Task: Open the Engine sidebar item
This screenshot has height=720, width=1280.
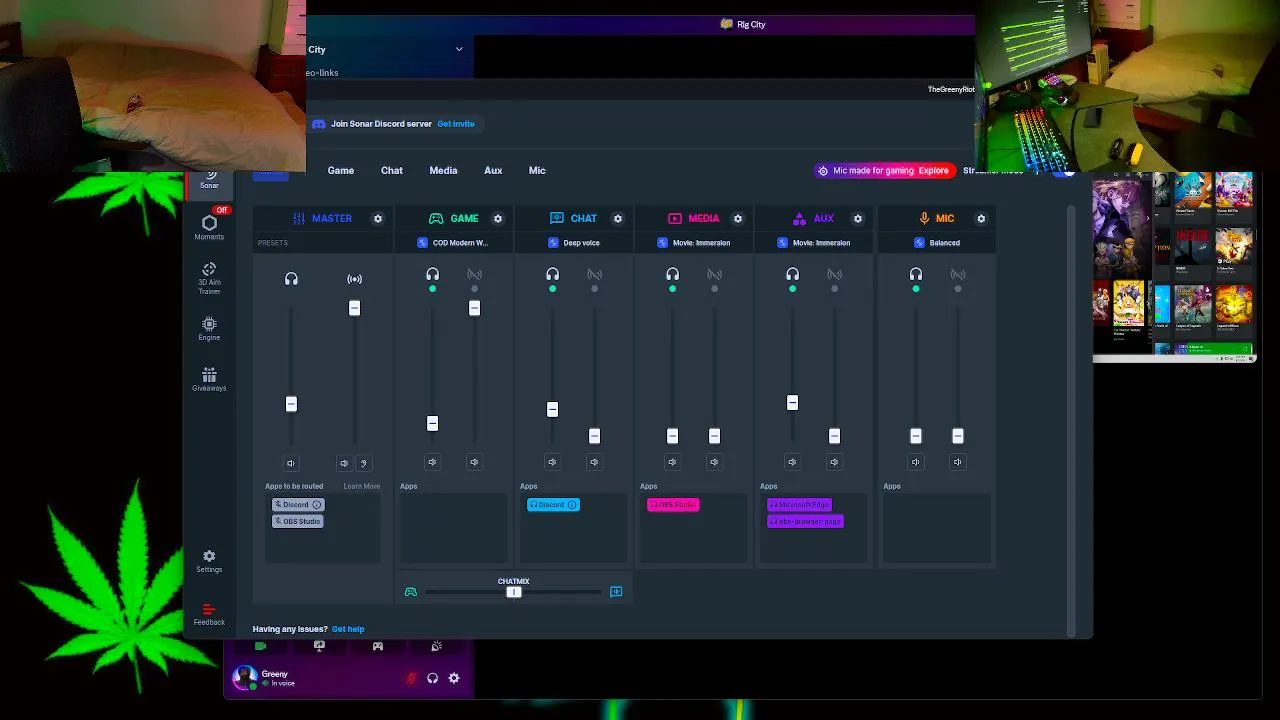Action: click(x=209, y=329)
